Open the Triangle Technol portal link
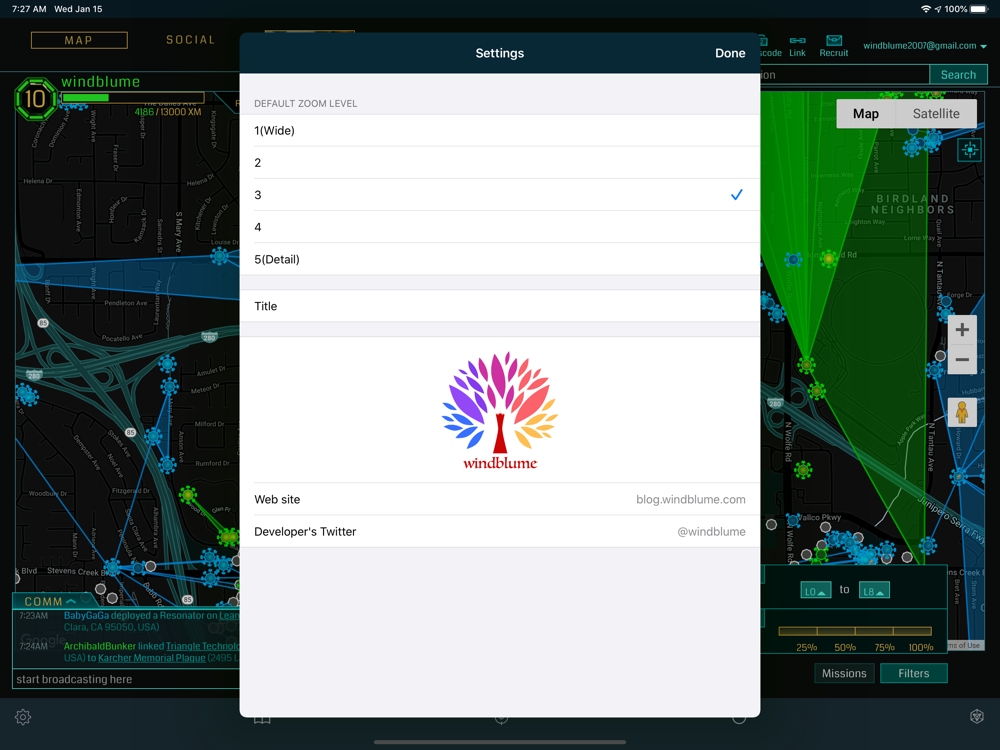1000x750 pixels. point(203,646)
